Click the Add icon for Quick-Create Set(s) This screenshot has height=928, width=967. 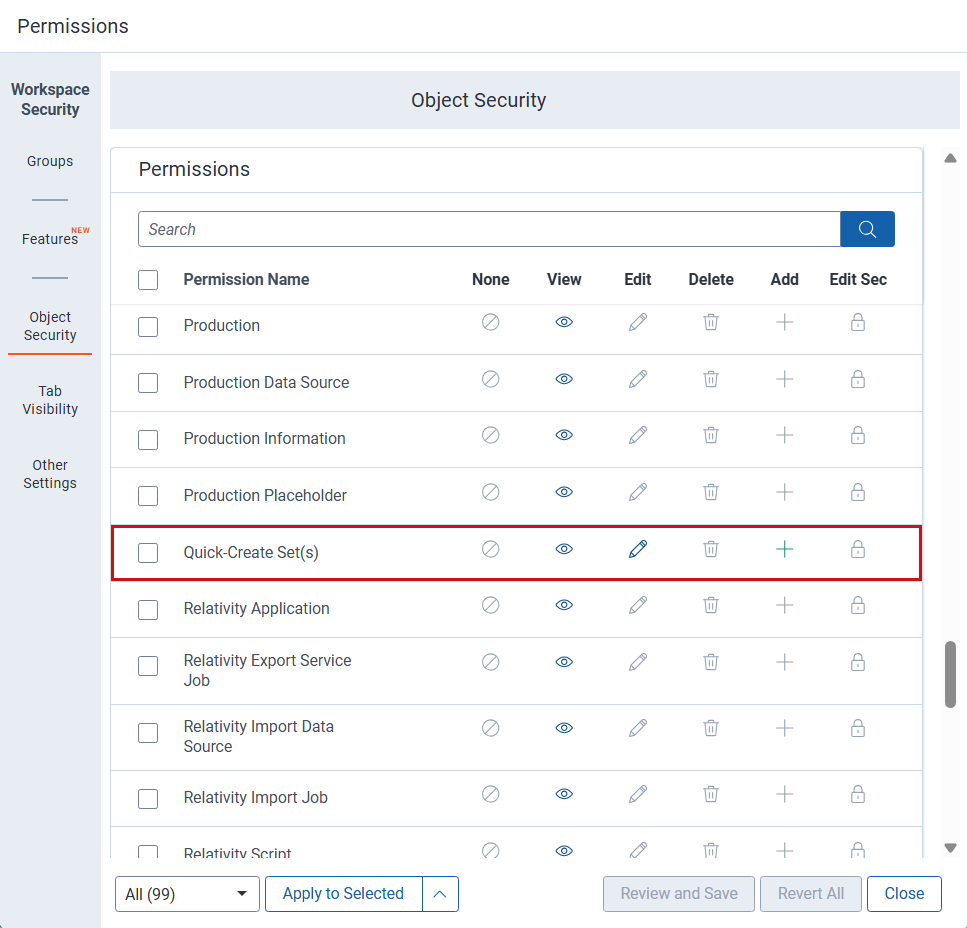[x=784, y=549]
